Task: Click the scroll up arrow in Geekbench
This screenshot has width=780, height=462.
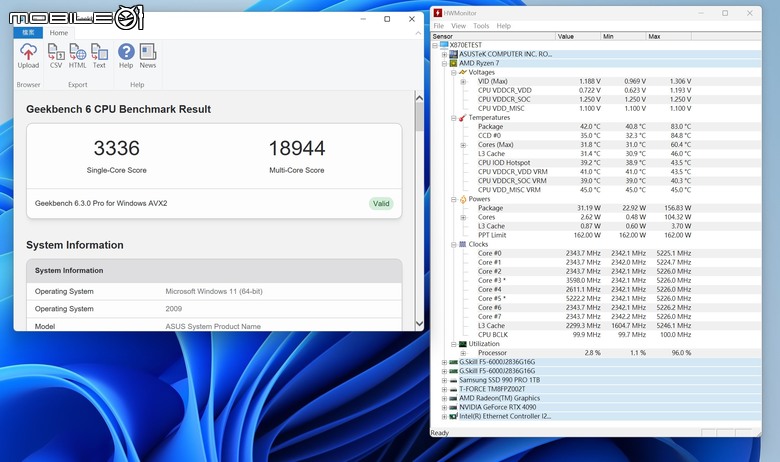Action: pyautogui.click(x=419, y=98)
